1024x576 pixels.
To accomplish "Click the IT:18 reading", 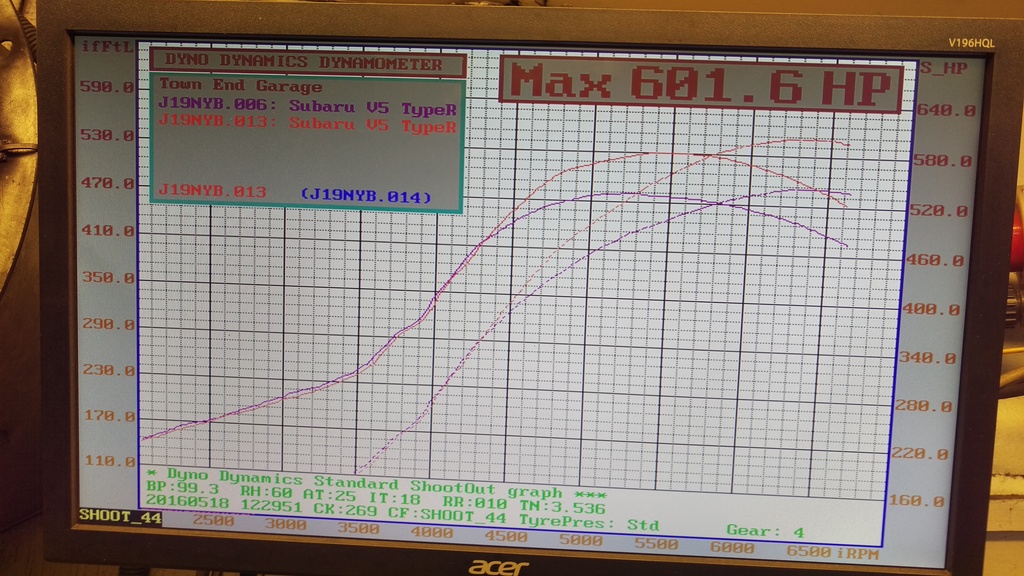I will point(394,498).
